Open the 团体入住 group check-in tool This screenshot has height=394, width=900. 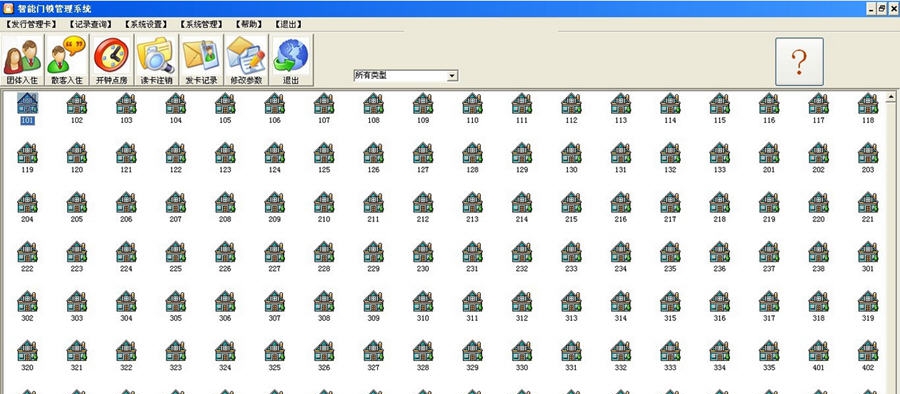[22, 60]
